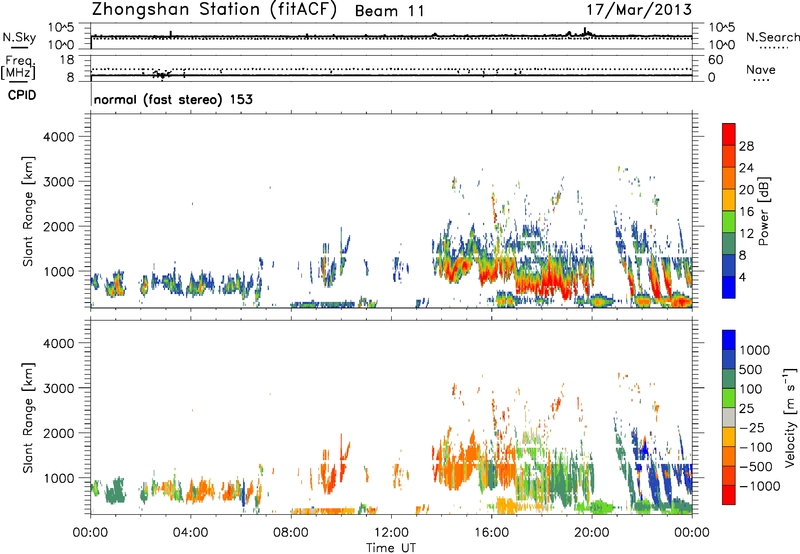Pick the gray segment of Velocity color bar
This screenshot has width=800, height=554.
[x=729, y=417]
